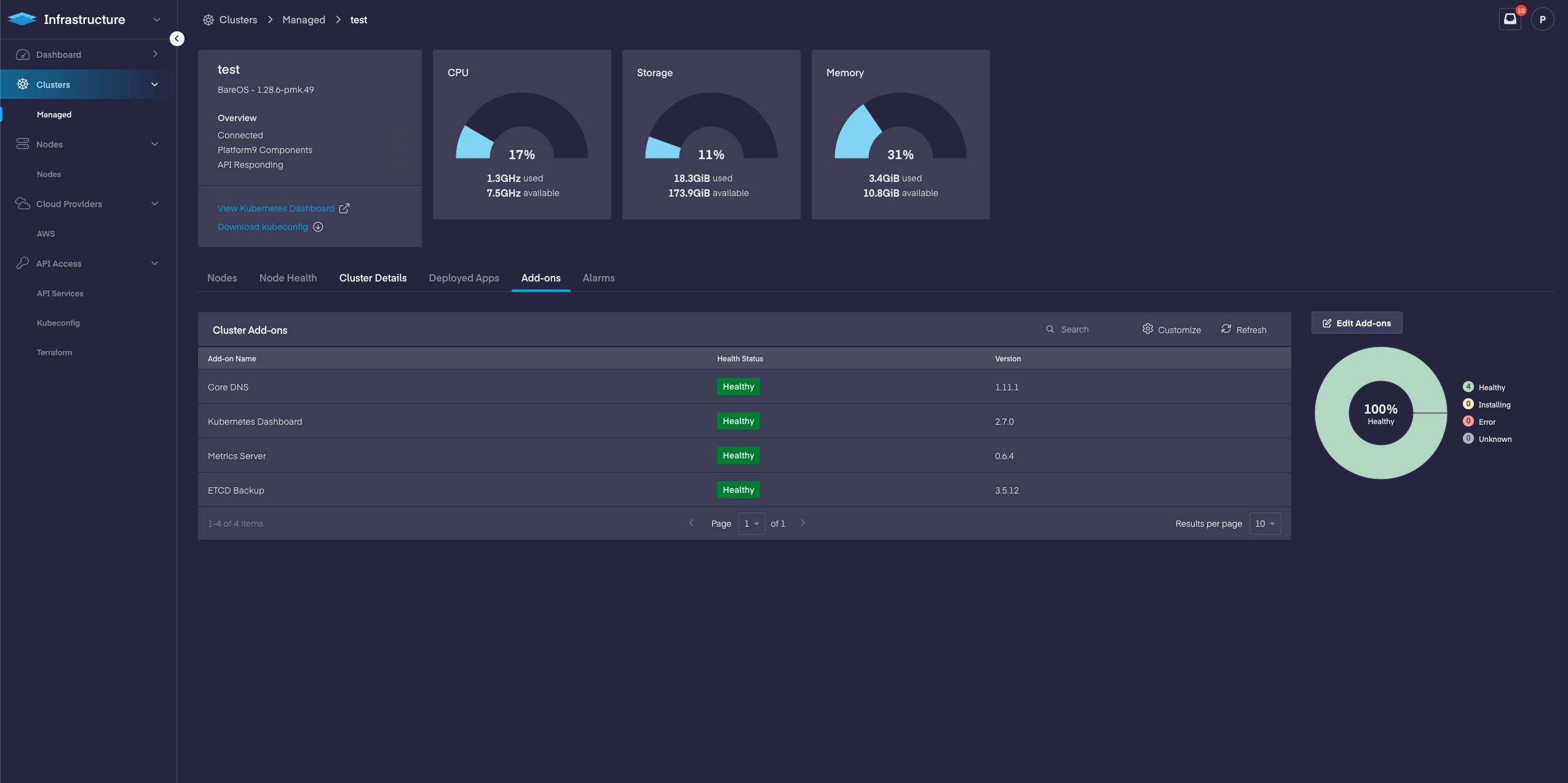Click the Edit Add-ons button
Image resolution: width=1568 pixels, height=783 pixels.
tap(1356, 323)
